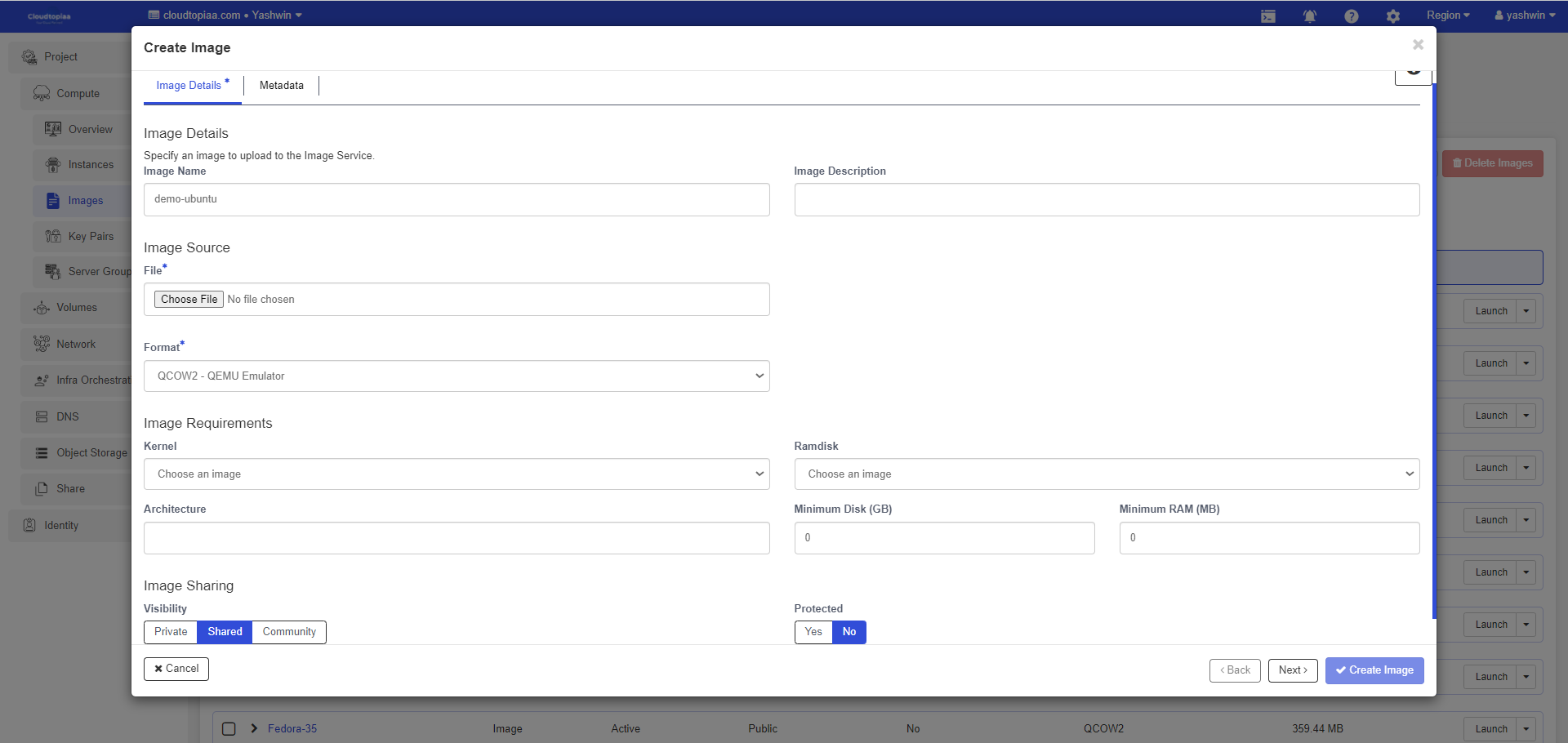The width and height of the screenshot is (1568, 743).
Task: Click the Create Image button
Action: coord(1374,670)
